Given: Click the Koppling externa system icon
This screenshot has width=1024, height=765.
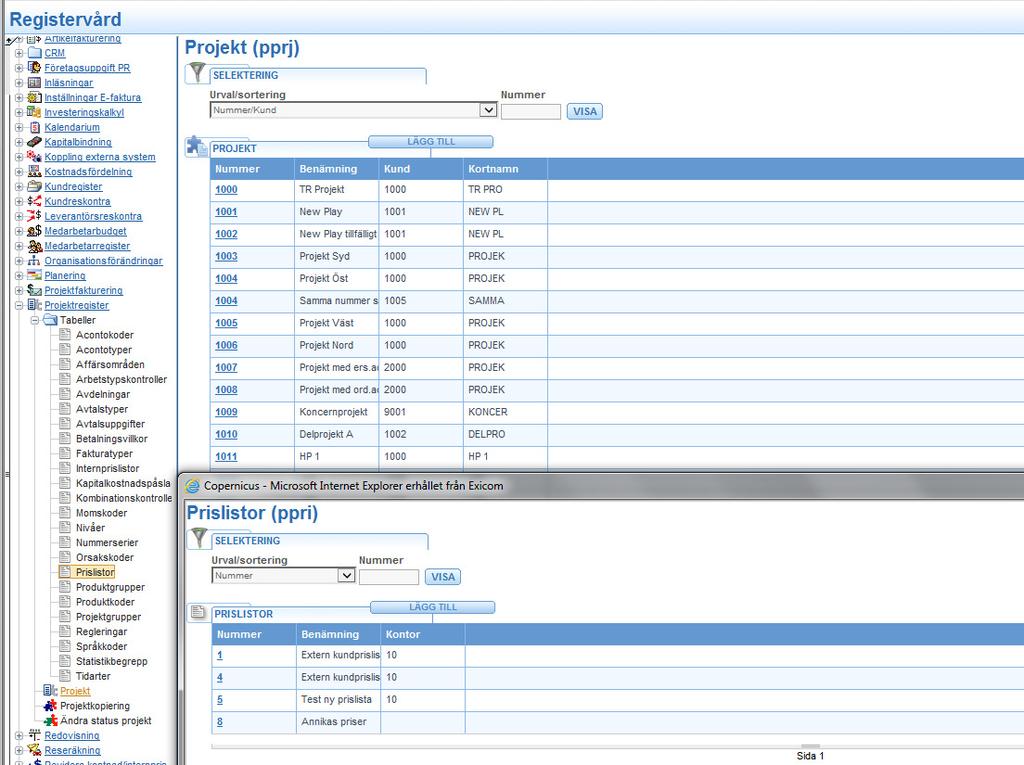Looking at the screenshot, I should (x=35, y=157).
